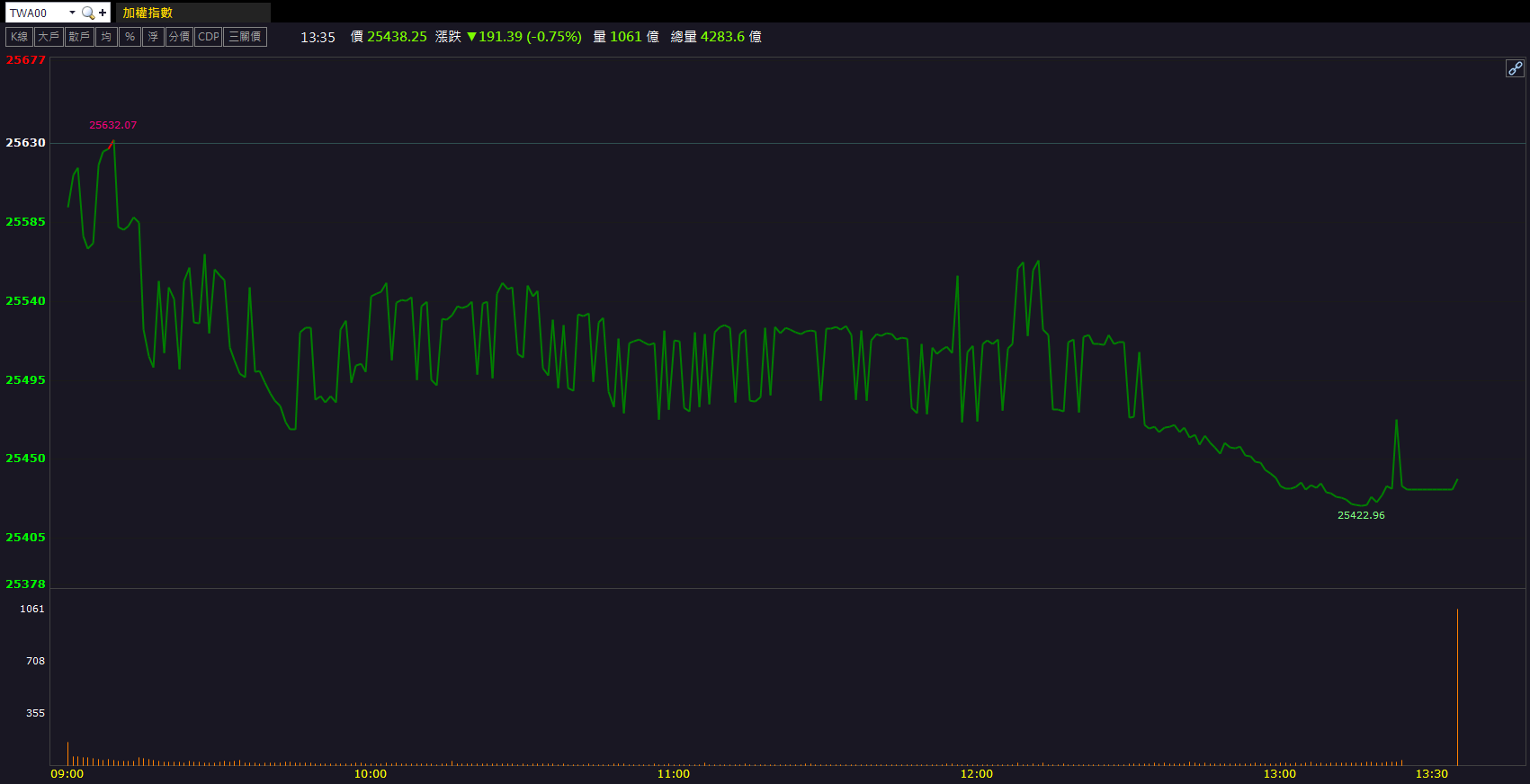
Task: Click the 25422.96 low price label
Action: pyautogui.click(x=1360, y=515)
